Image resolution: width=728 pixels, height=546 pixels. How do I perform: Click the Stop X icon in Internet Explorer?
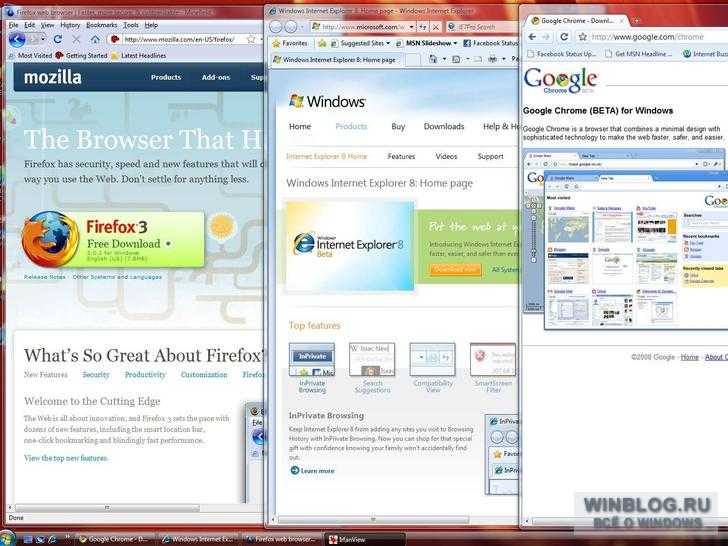436,27
